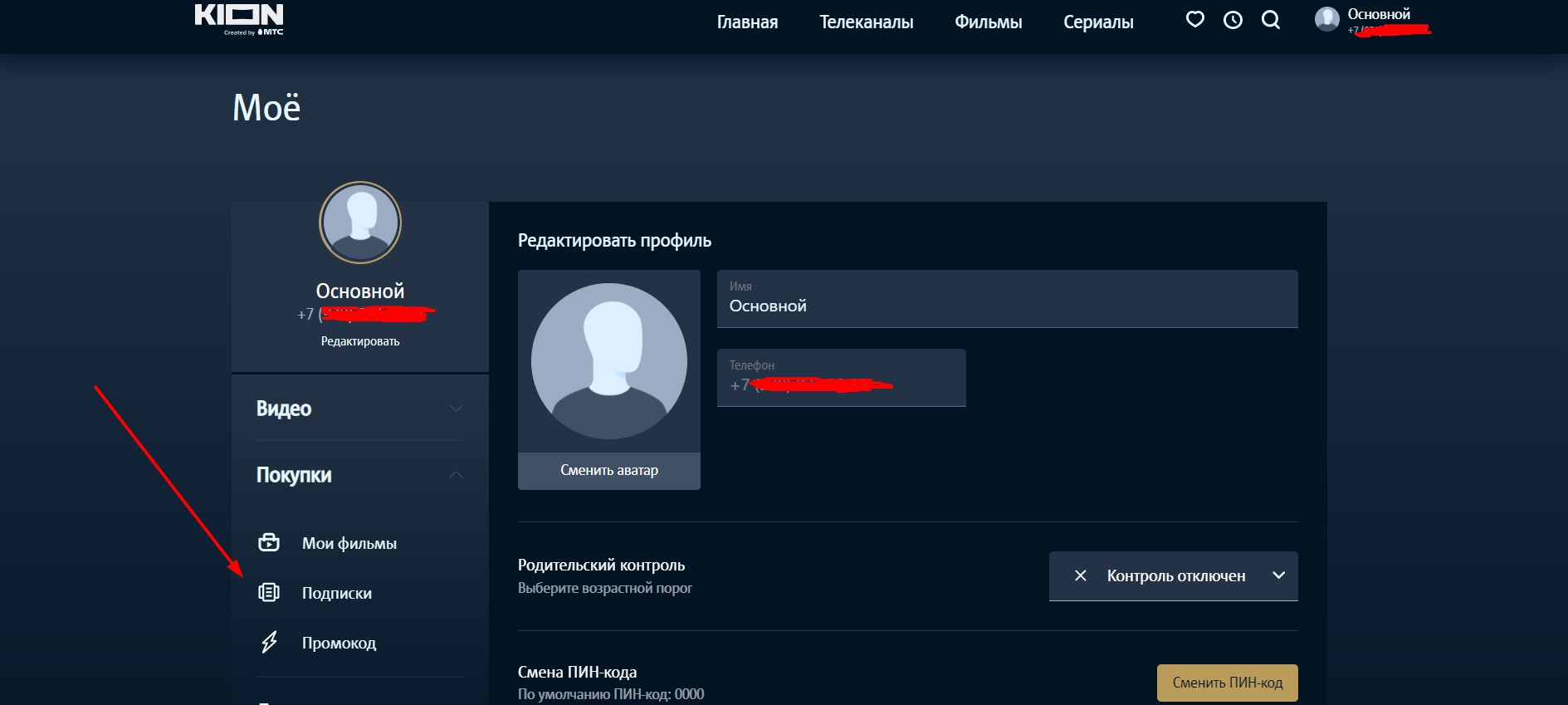Open Сериалы from the top navigation

click(1098, 22)
